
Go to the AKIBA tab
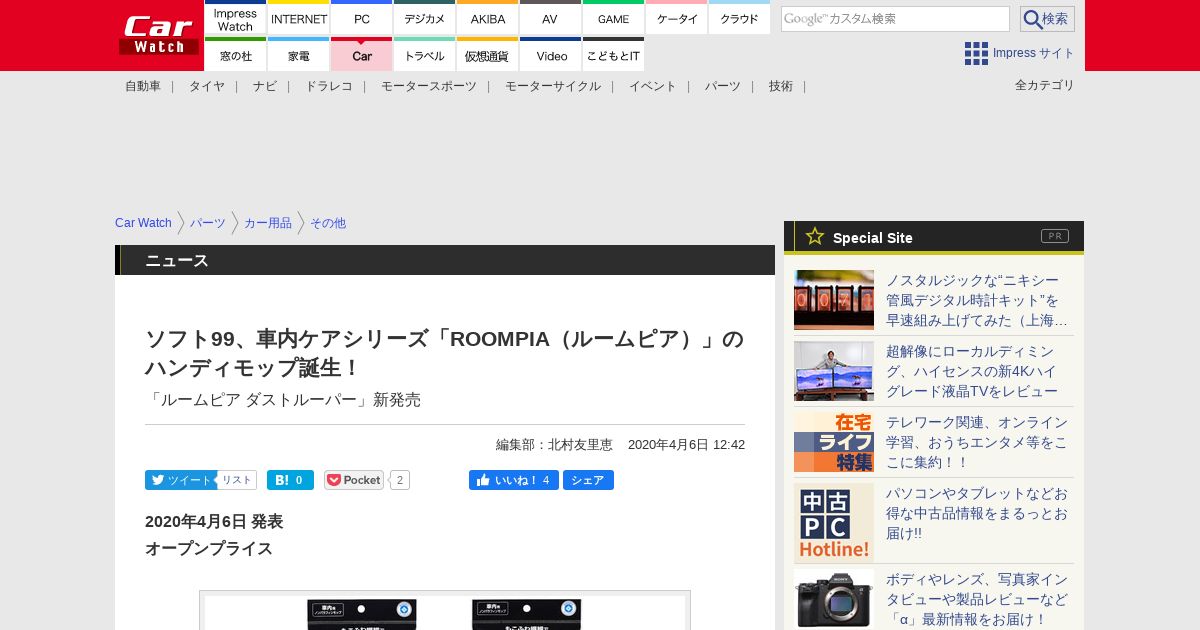[488, 18]
